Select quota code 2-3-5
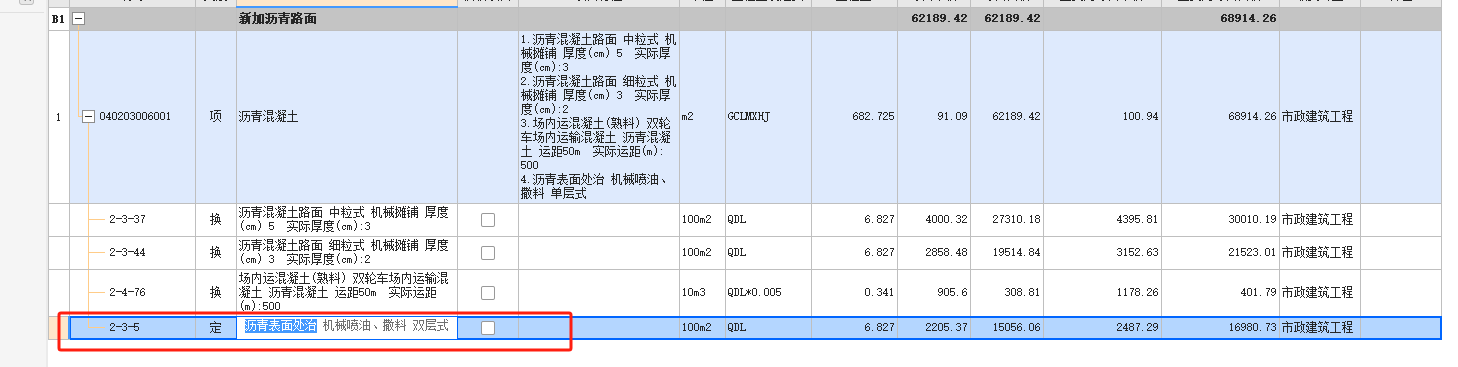Image resolution: width=1458 pixels, height=367 pixels. click(124, 327)
